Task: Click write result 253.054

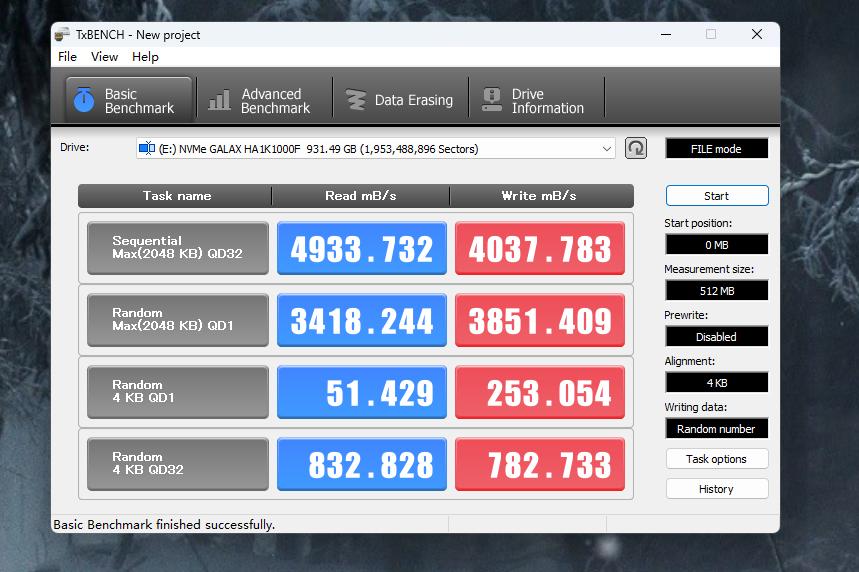Action: 540,392
